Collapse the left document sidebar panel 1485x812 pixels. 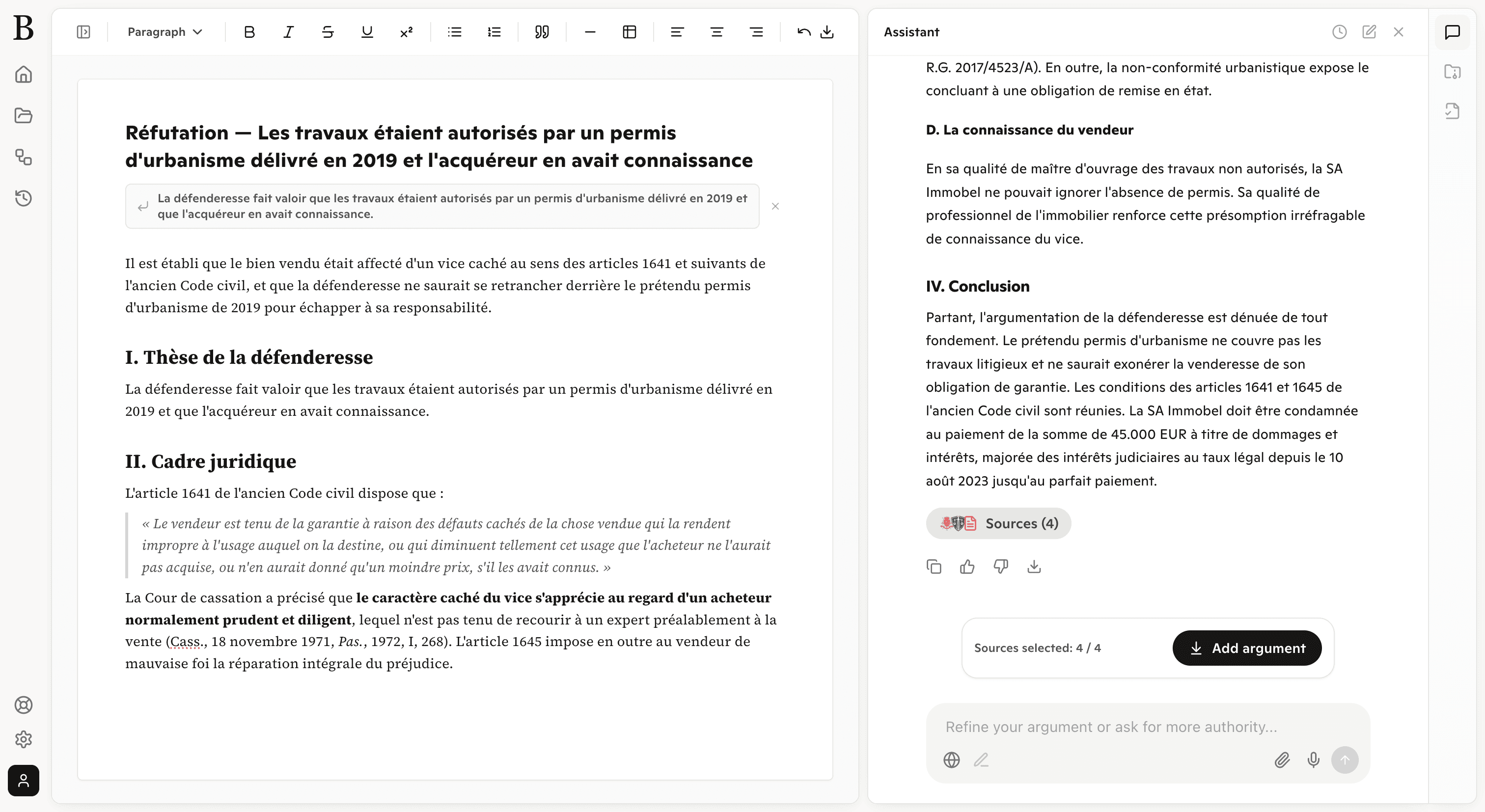point(83,32)
